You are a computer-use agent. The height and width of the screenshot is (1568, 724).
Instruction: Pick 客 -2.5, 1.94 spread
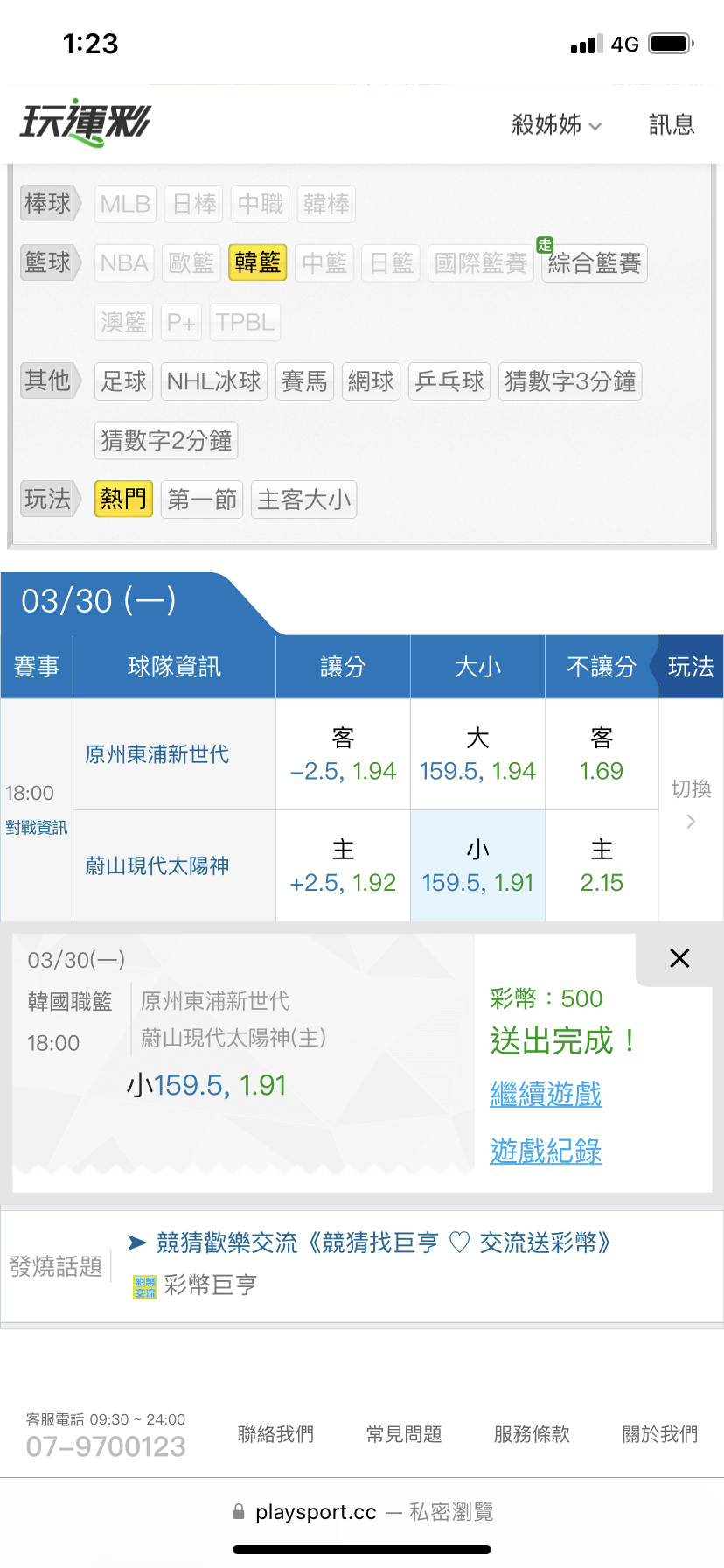pyautogui.click(x=343, y=754)
